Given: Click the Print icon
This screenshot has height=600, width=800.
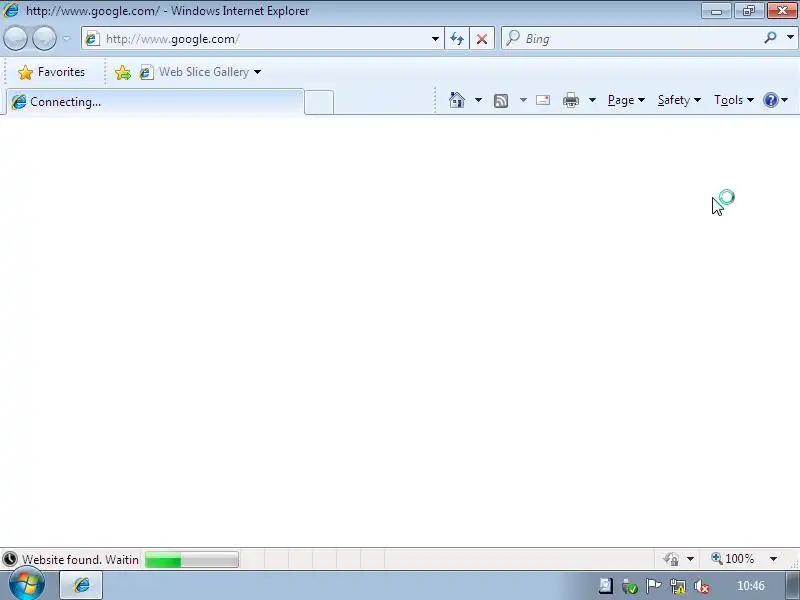Looking at the screenshot, I should (x=570, y=100).
